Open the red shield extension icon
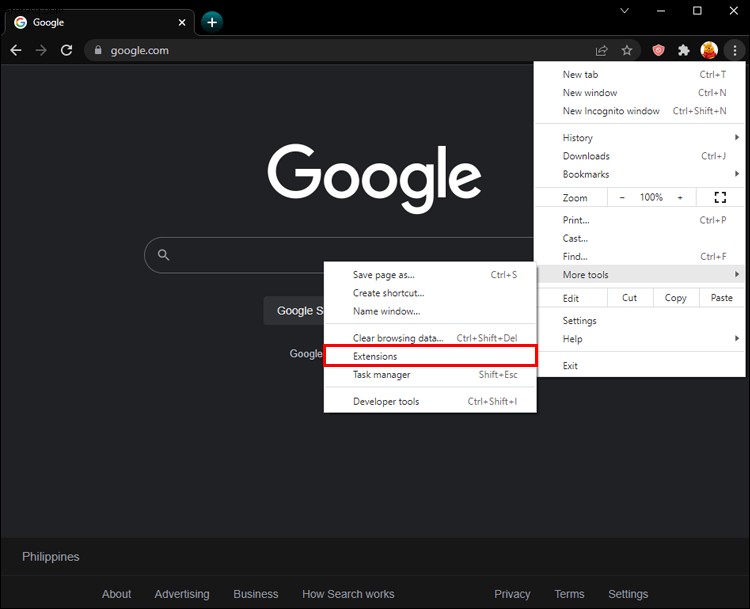 pos(659,50)
